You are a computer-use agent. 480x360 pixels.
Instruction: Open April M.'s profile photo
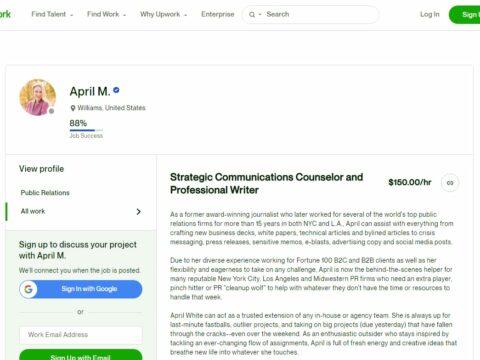tap(37, 97)
